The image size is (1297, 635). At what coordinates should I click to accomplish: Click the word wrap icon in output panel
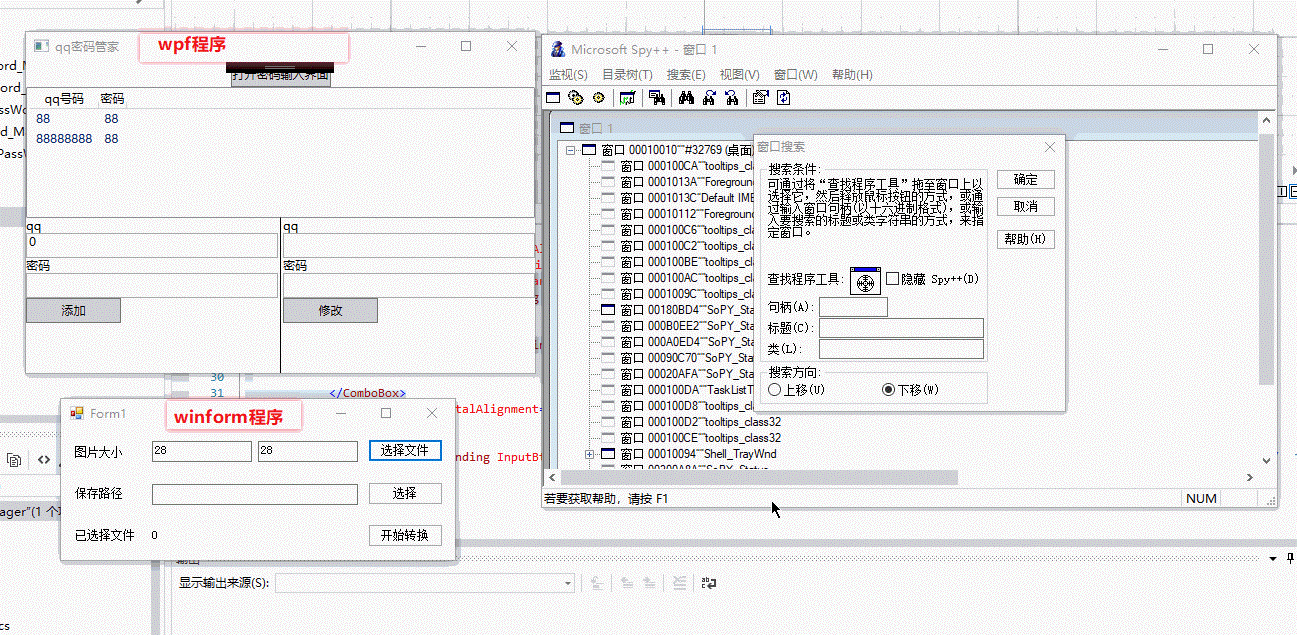click(x=708, y=582)
